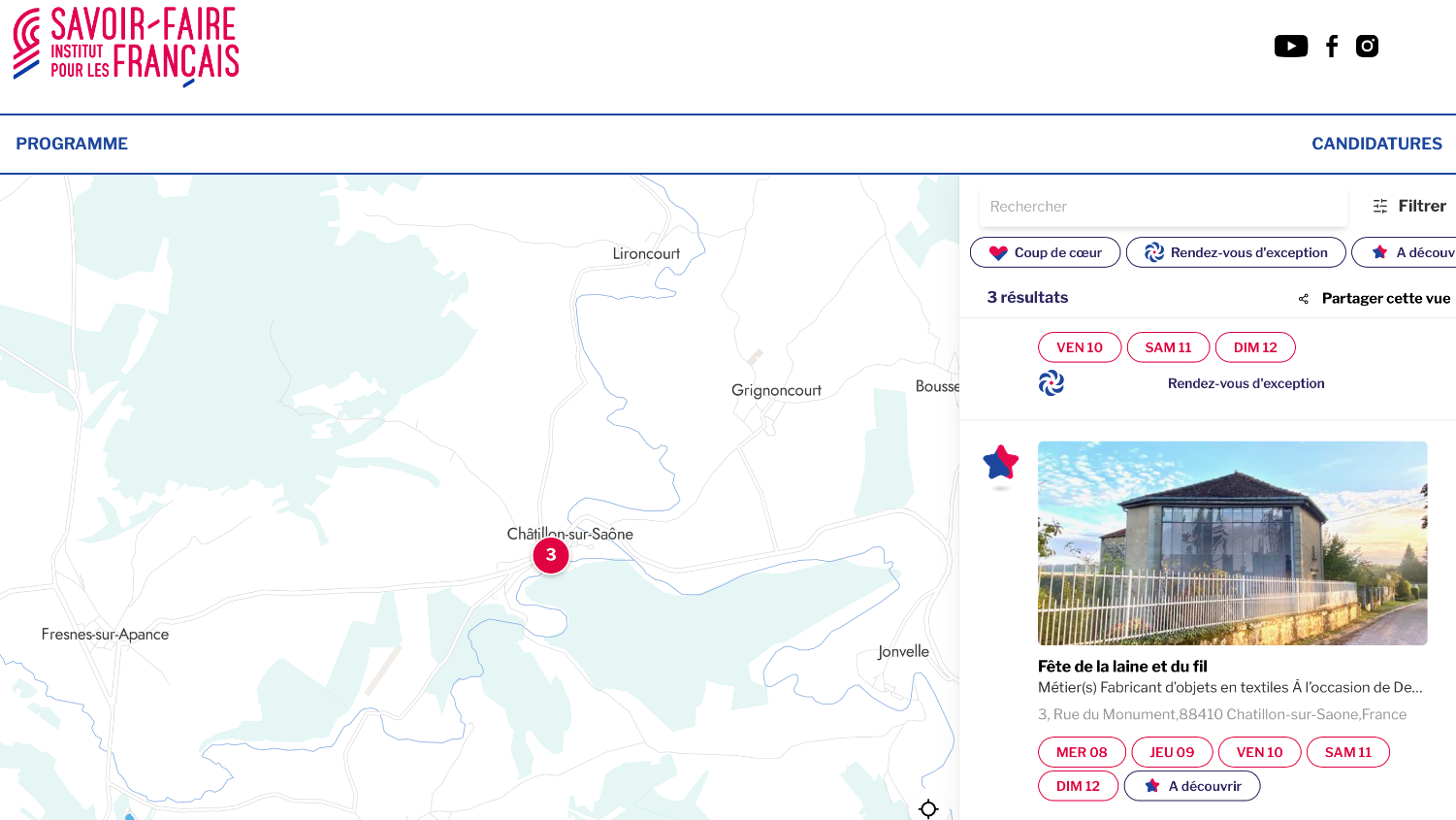Toggle the Rendez-vous d'exception filter chip
Image resolution: width=1456 pixels, height=820 pixels.
point(1236,252)
